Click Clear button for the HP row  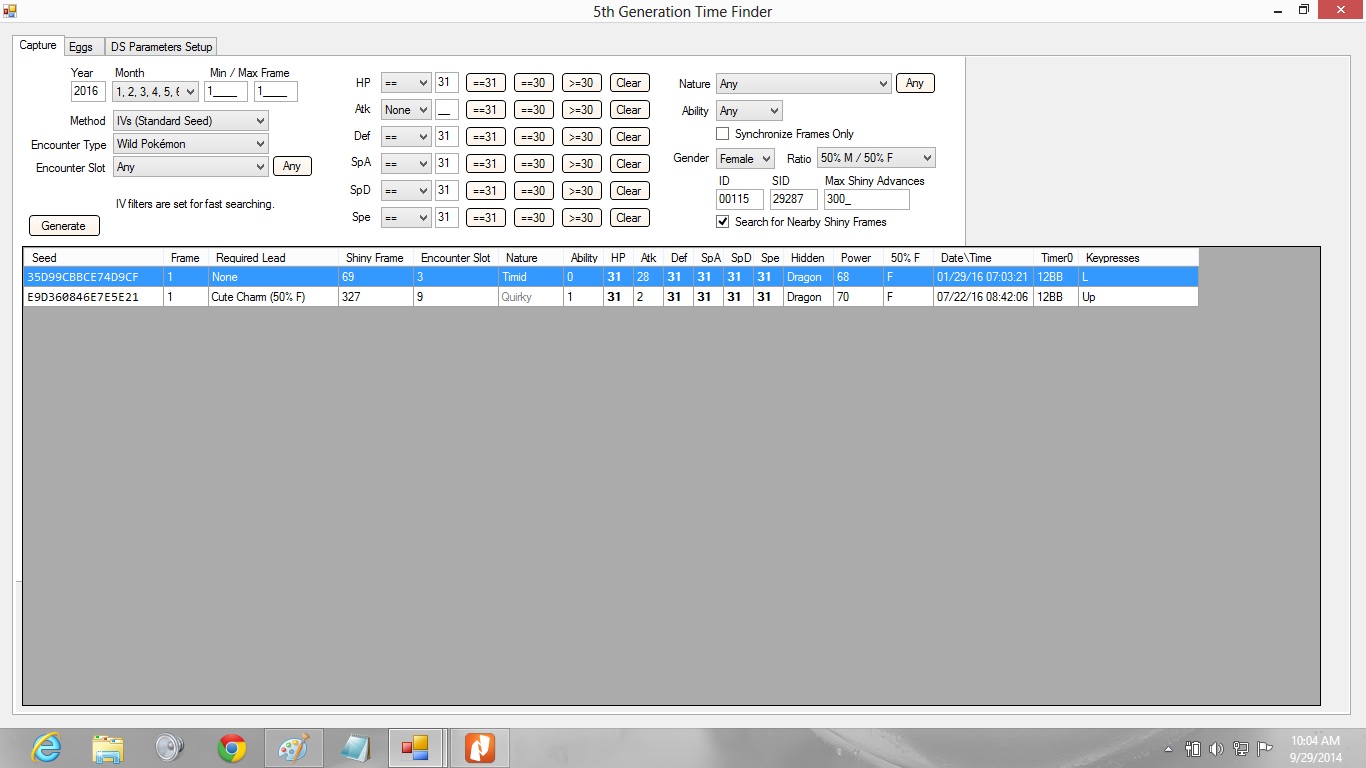pos(629,83)
